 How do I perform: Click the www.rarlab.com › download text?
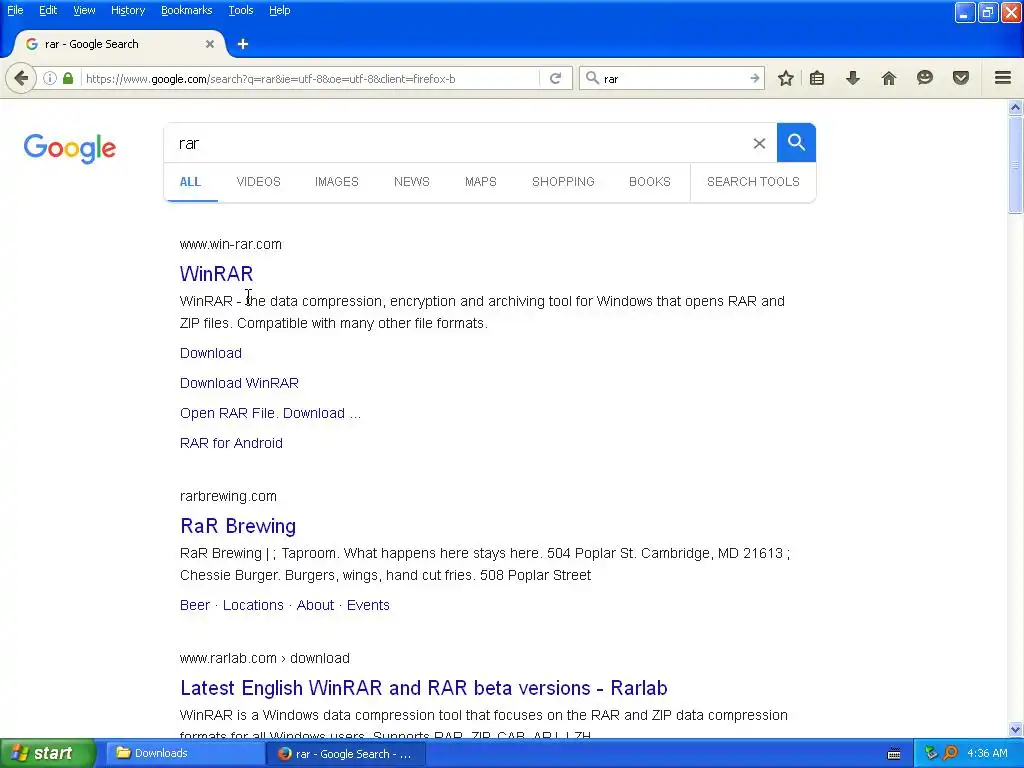click(x=264, y=658)
